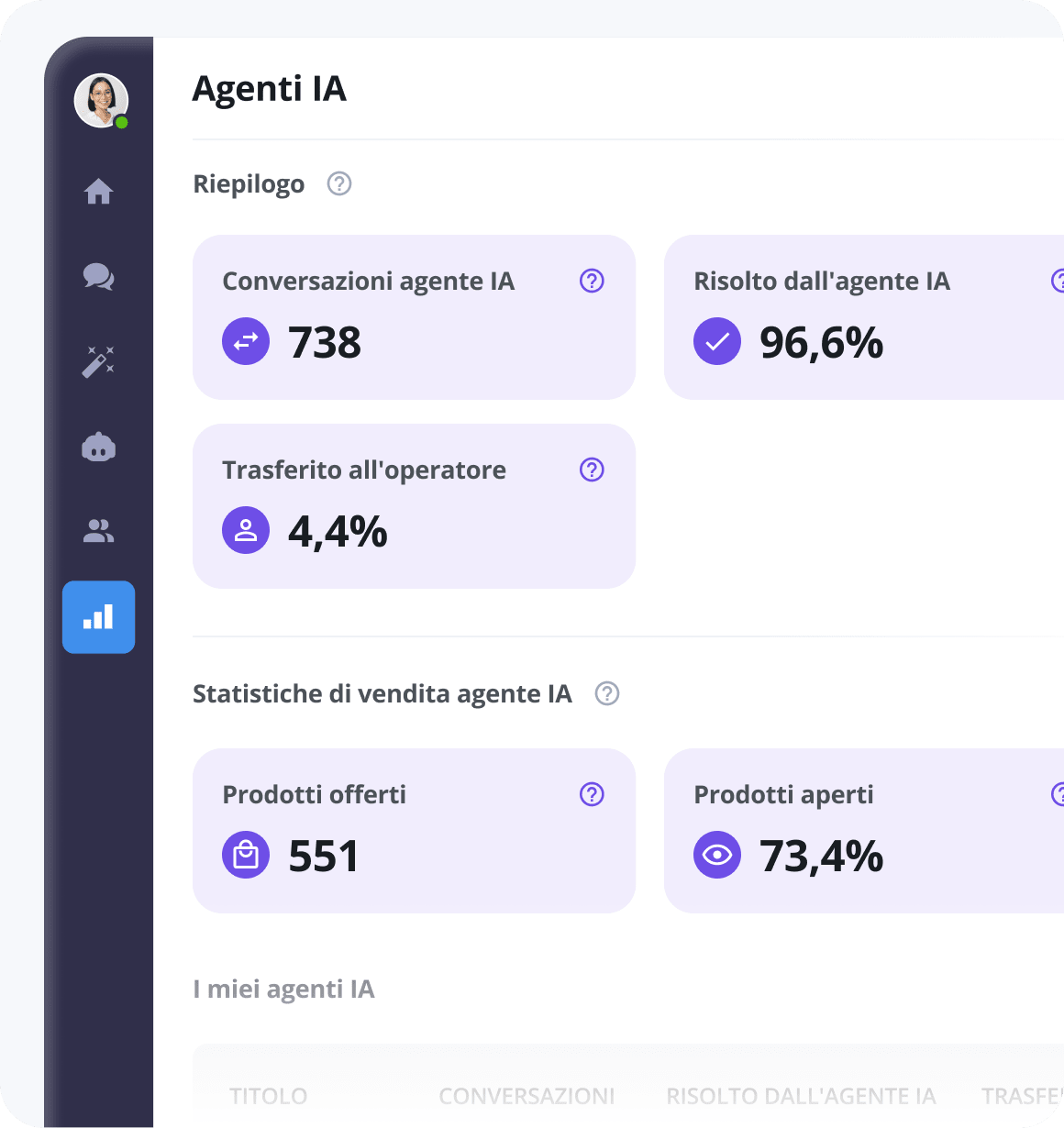Open the I miei agenti IA section
Viewport: 1064px width, 1128px height.
283,989
